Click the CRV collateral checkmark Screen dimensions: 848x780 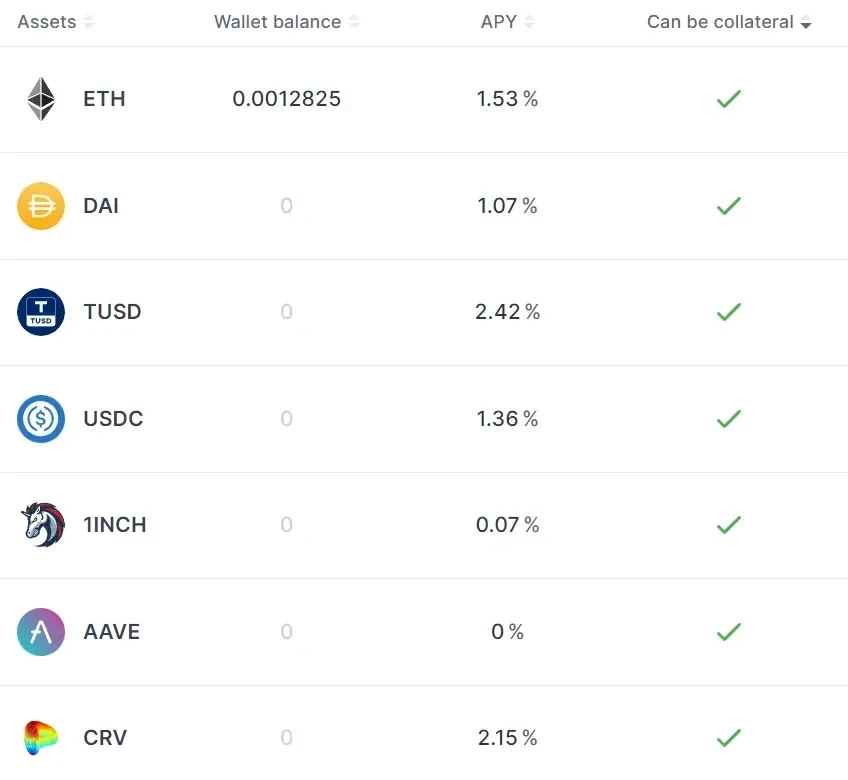click(x=728, y=738)
